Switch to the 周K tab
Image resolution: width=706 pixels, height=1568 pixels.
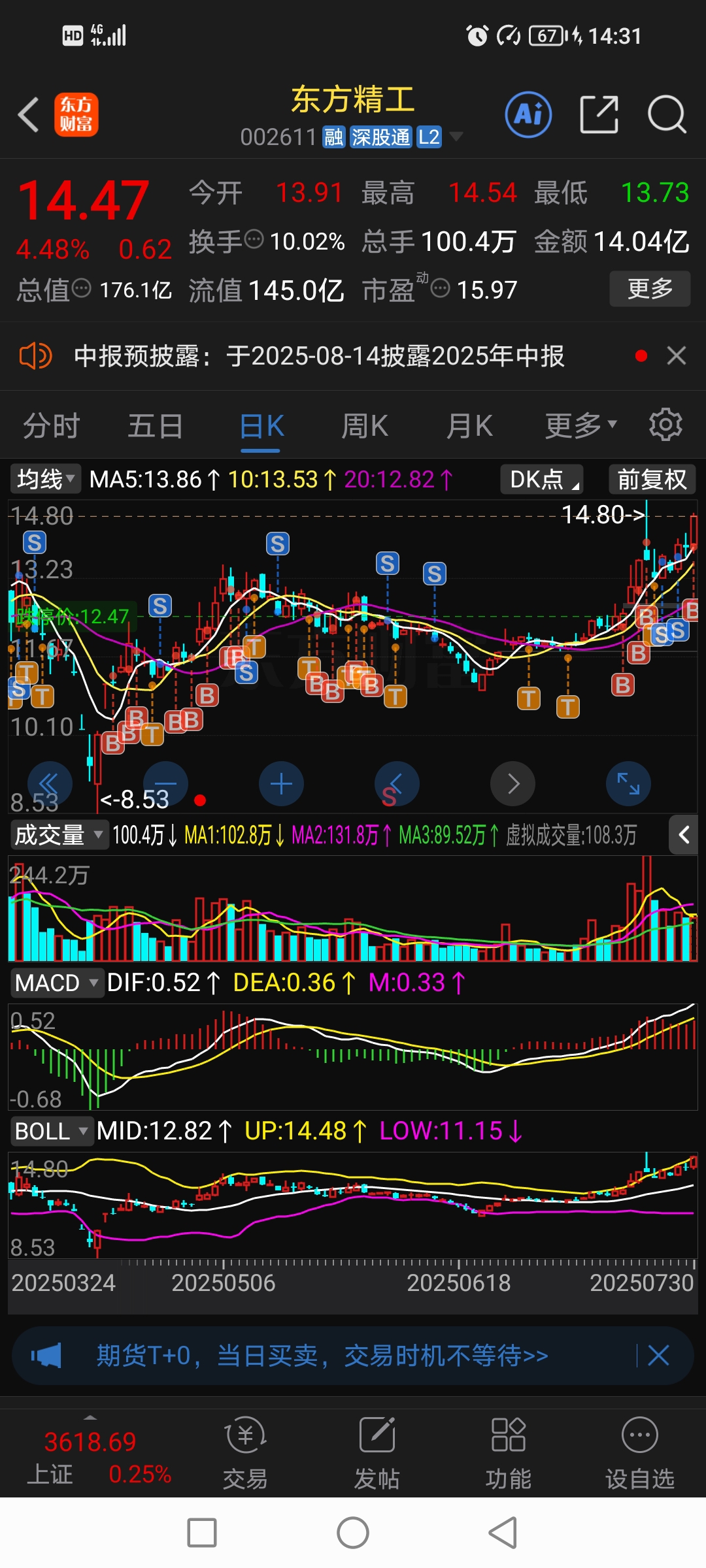coord(364,425)
